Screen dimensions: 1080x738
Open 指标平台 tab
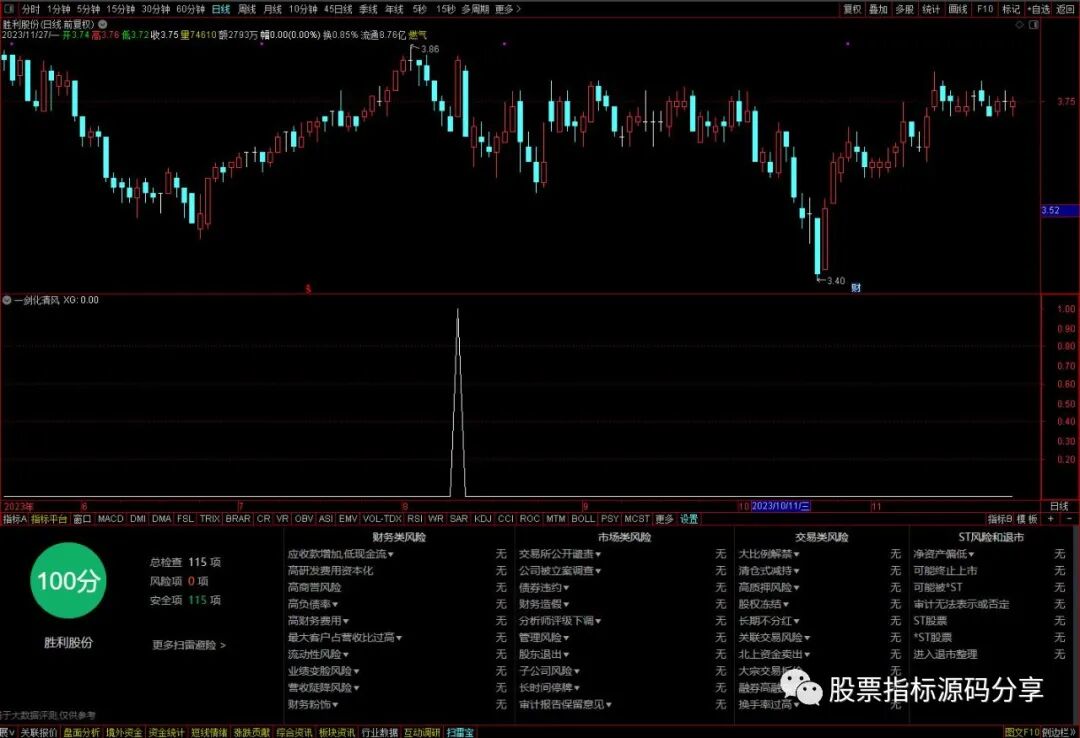[49, 519]
